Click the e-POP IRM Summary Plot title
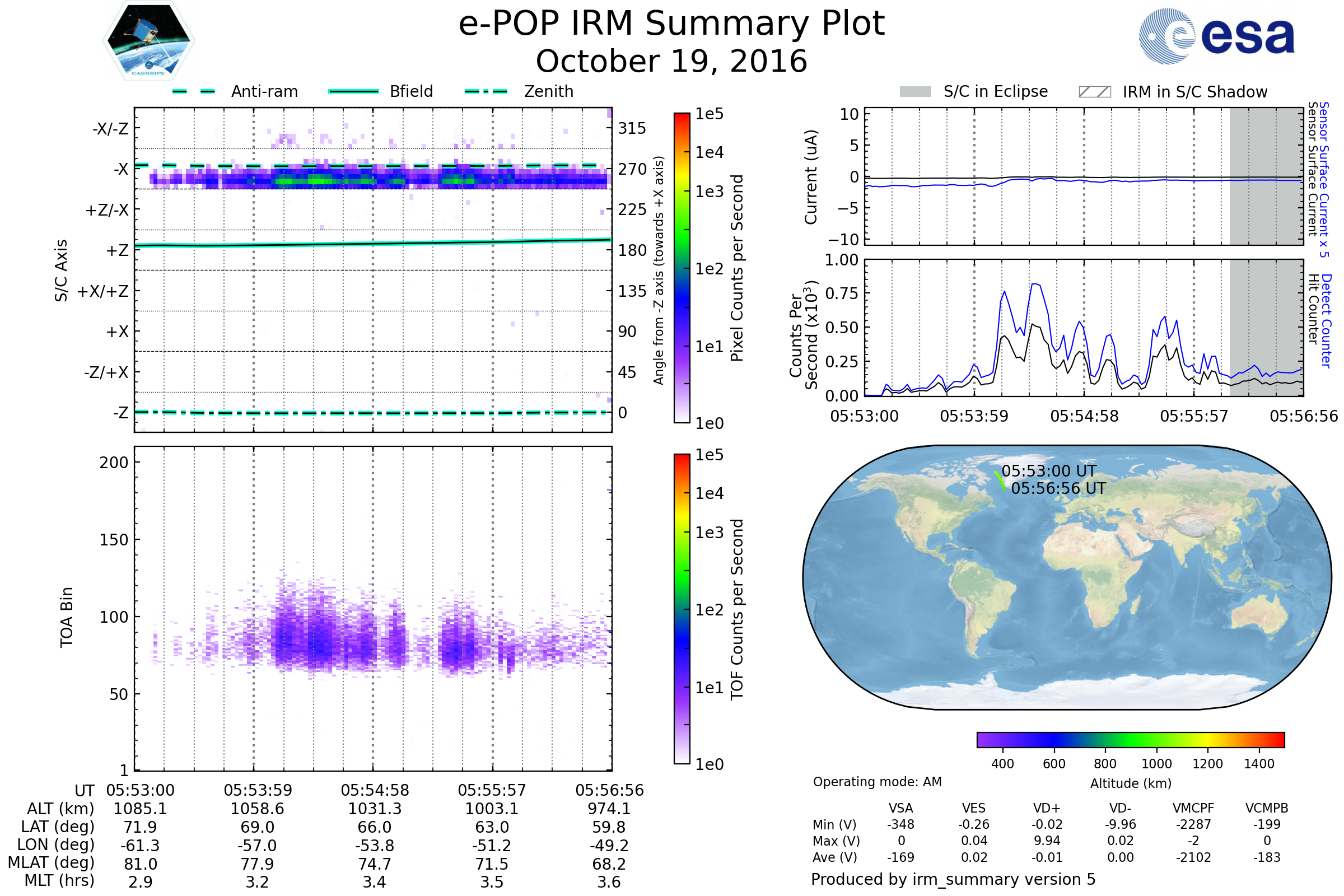This screenshot has width=1344, height=896. 671,24
